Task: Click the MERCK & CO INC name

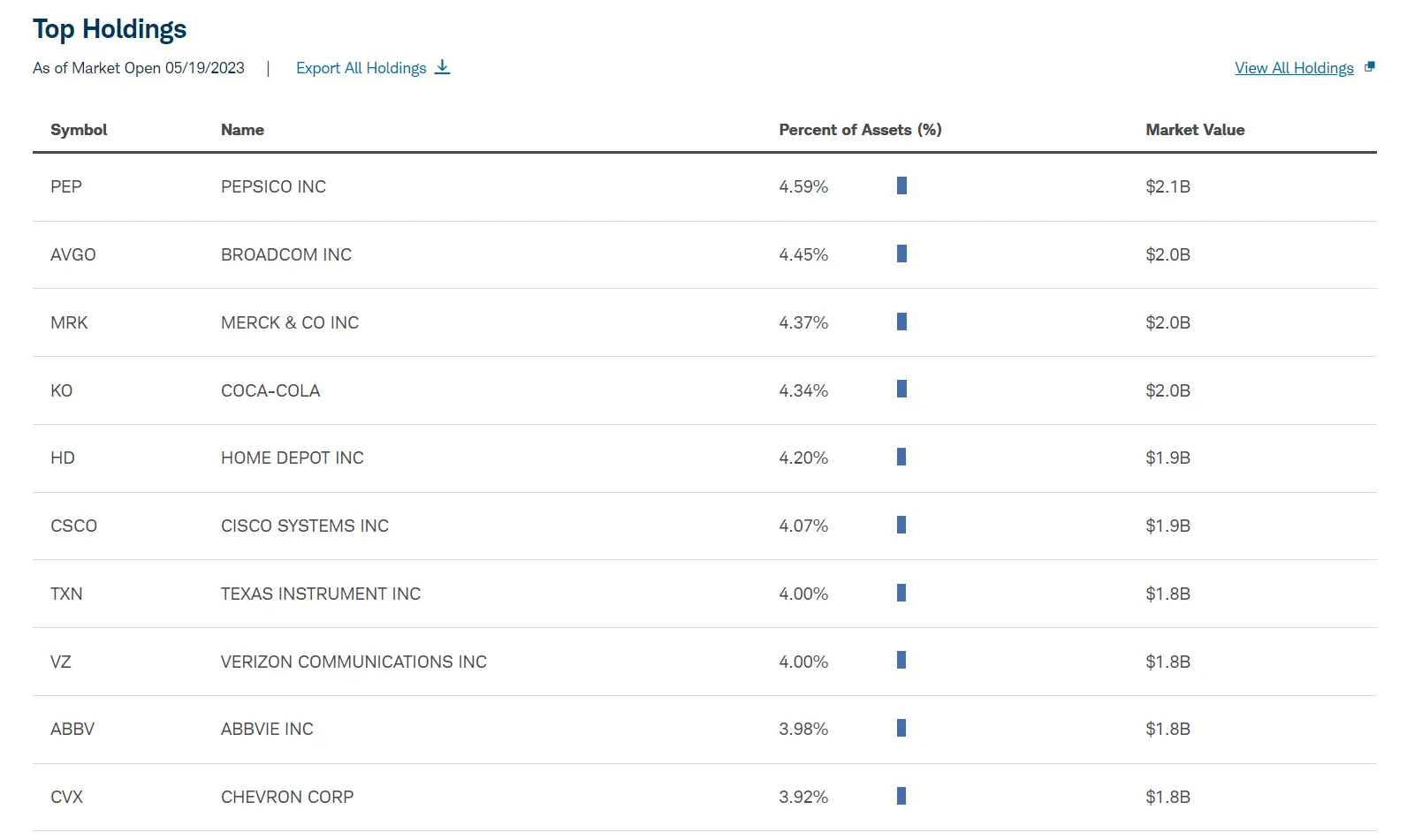Action: click(x=290, y=322)
